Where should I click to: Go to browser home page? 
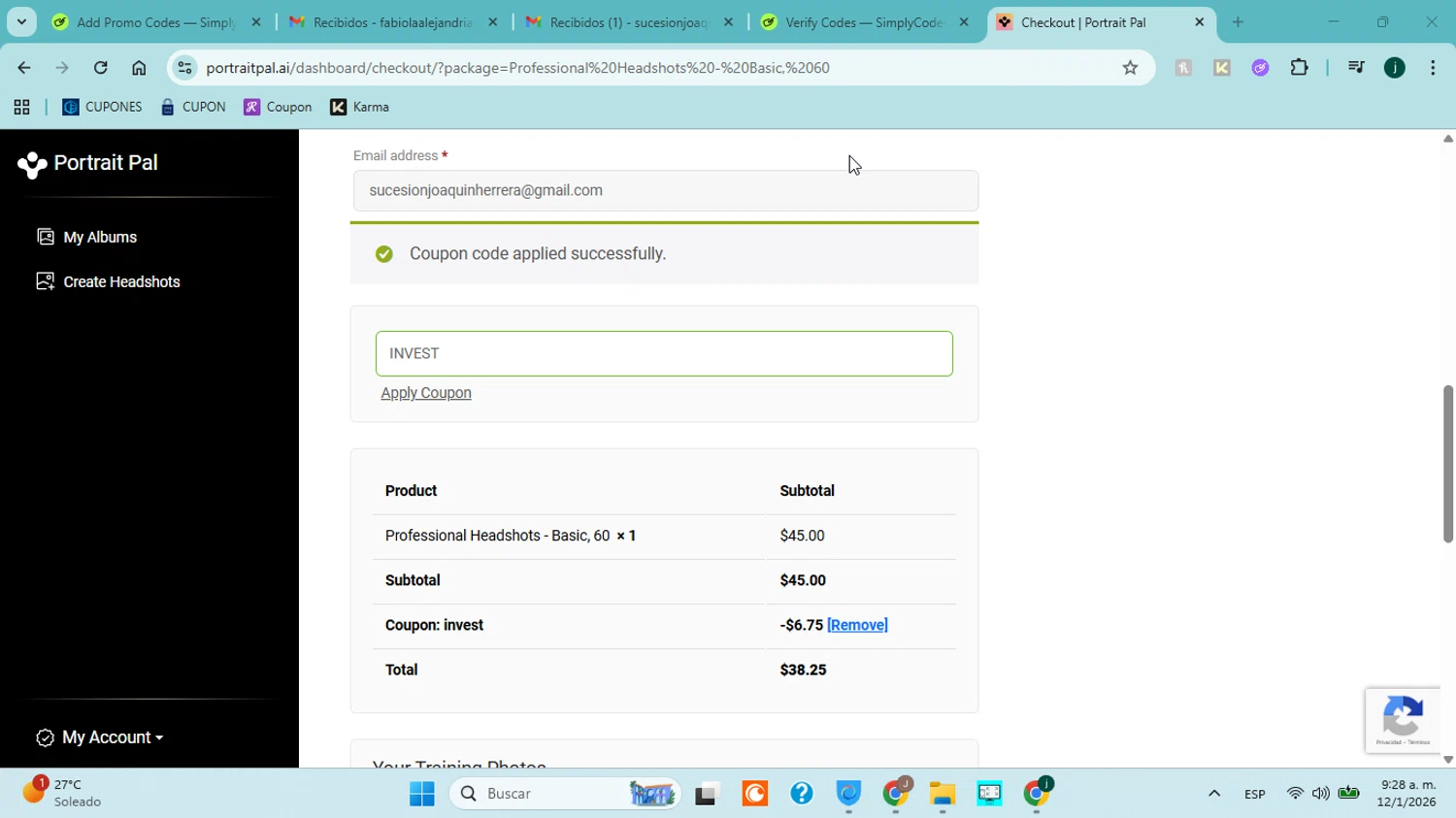tap(139, 68)
